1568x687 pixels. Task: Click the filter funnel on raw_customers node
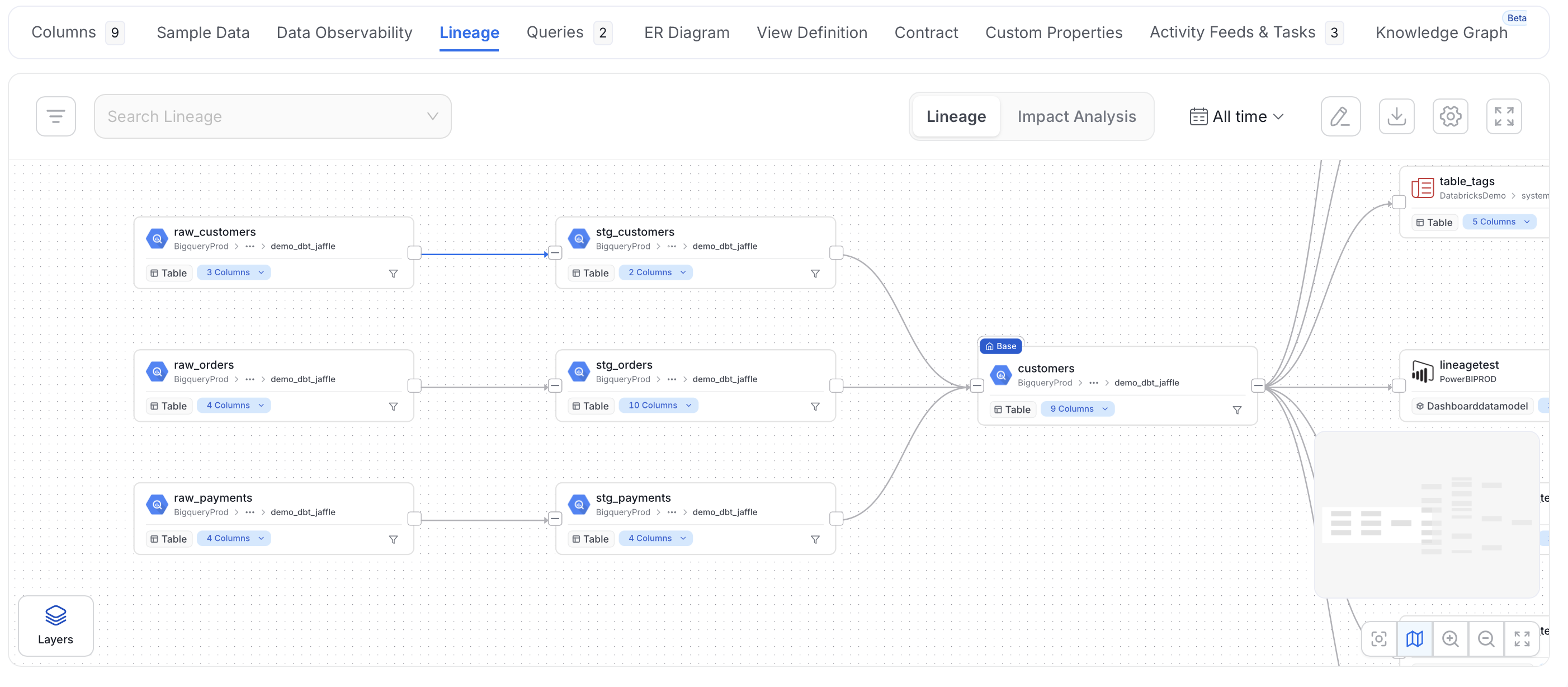393,274
